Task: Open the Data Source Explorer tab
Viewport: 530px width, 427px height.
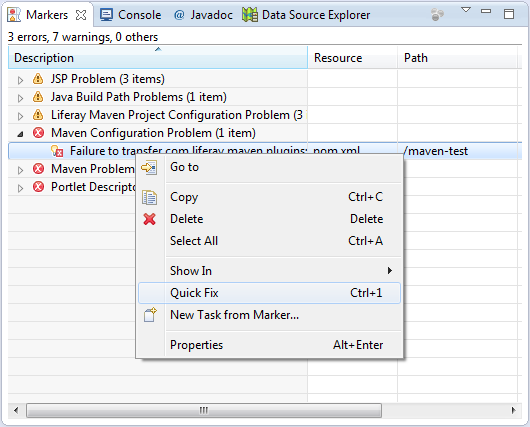Action: (x=306, y=15)
